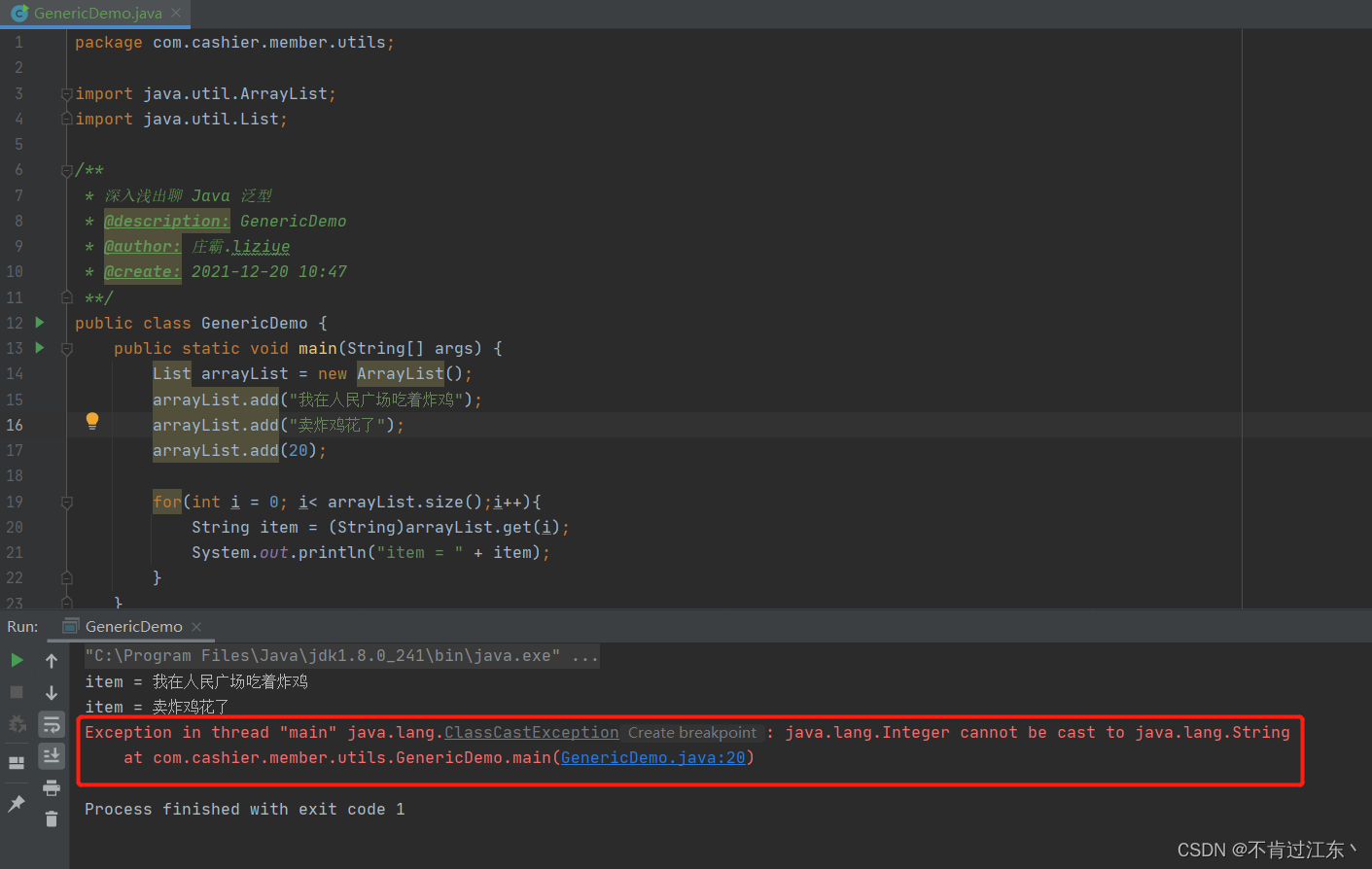Click the highlighted List type on line 14
The image size is (1372, 869).
pyautogui.click(x=171, y=373)
